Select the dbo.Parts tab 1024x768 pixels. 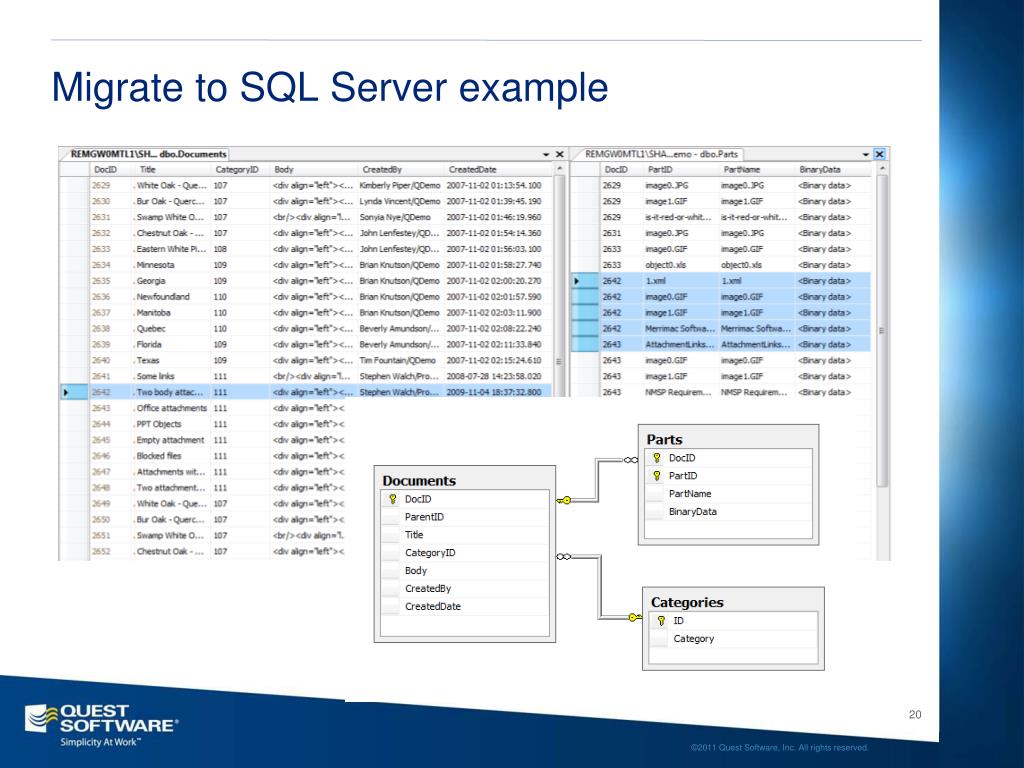(x=661, y=154)
